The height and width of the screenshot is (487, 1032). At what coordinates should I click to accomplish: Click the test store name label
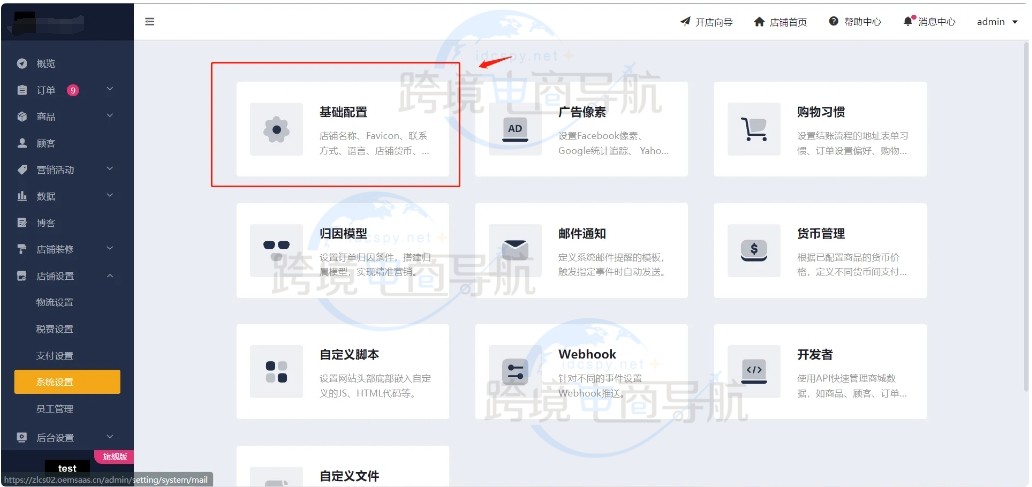point(67,469)
